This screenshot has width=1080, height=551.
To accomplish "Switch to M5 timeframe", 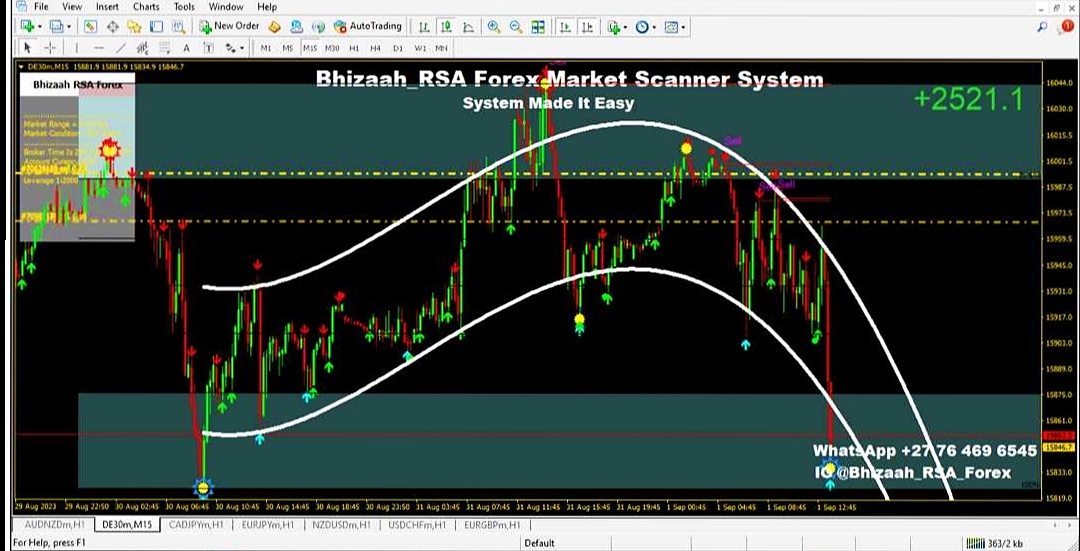I will click(x=288, y=48).
